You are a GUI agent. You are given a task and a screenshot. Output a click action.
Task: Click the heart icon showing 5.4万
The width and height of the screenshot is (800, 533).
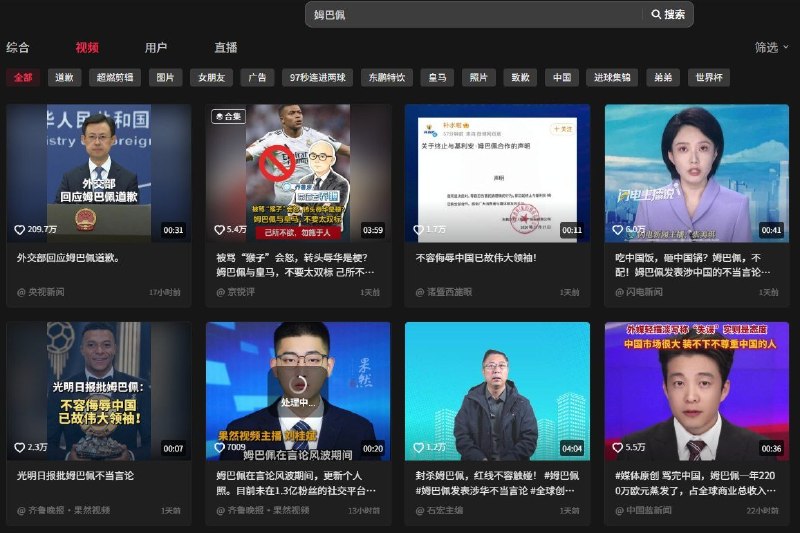219,230
